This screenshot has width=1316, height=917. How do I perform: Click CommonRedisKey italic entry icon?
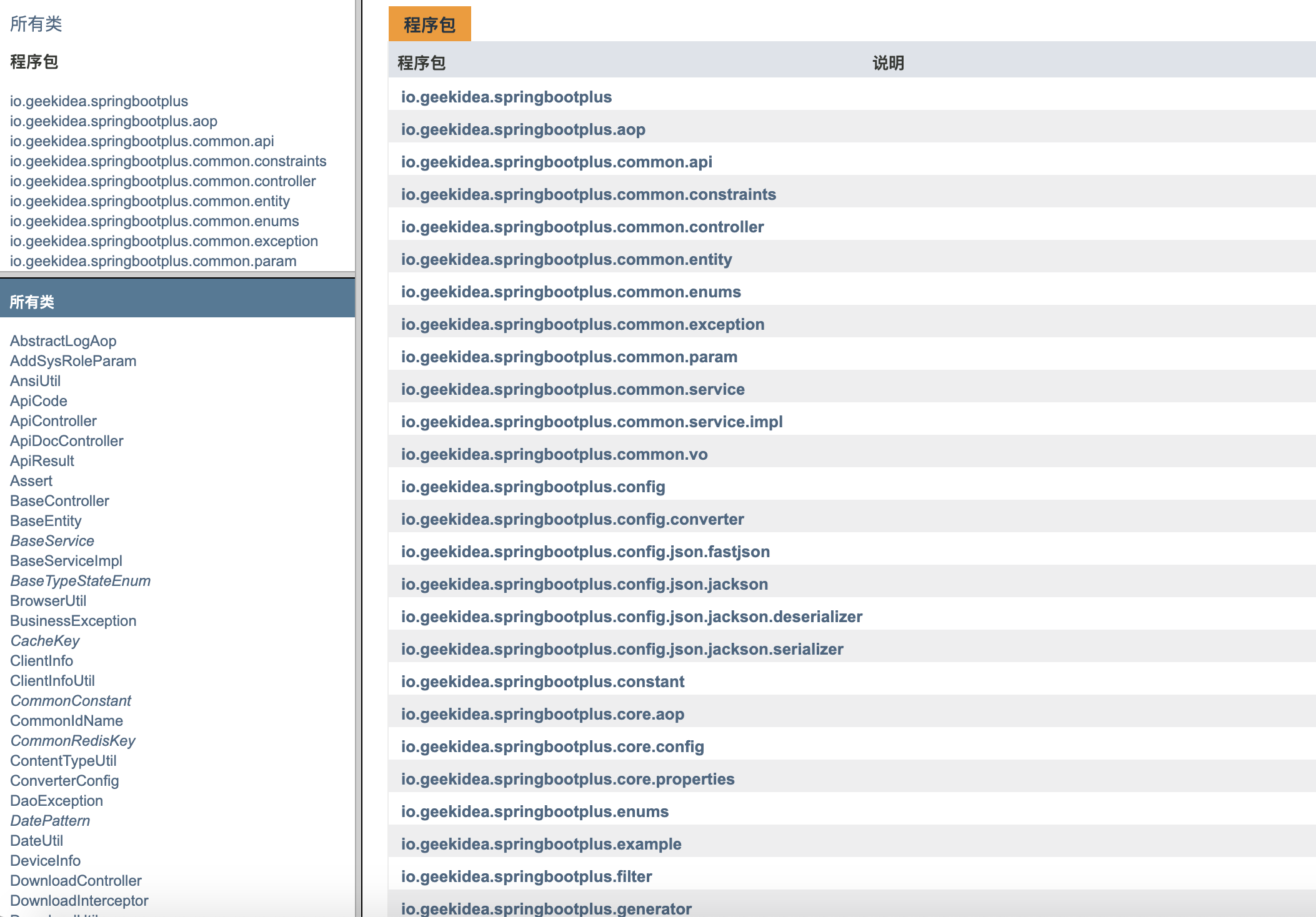[71, 740]
